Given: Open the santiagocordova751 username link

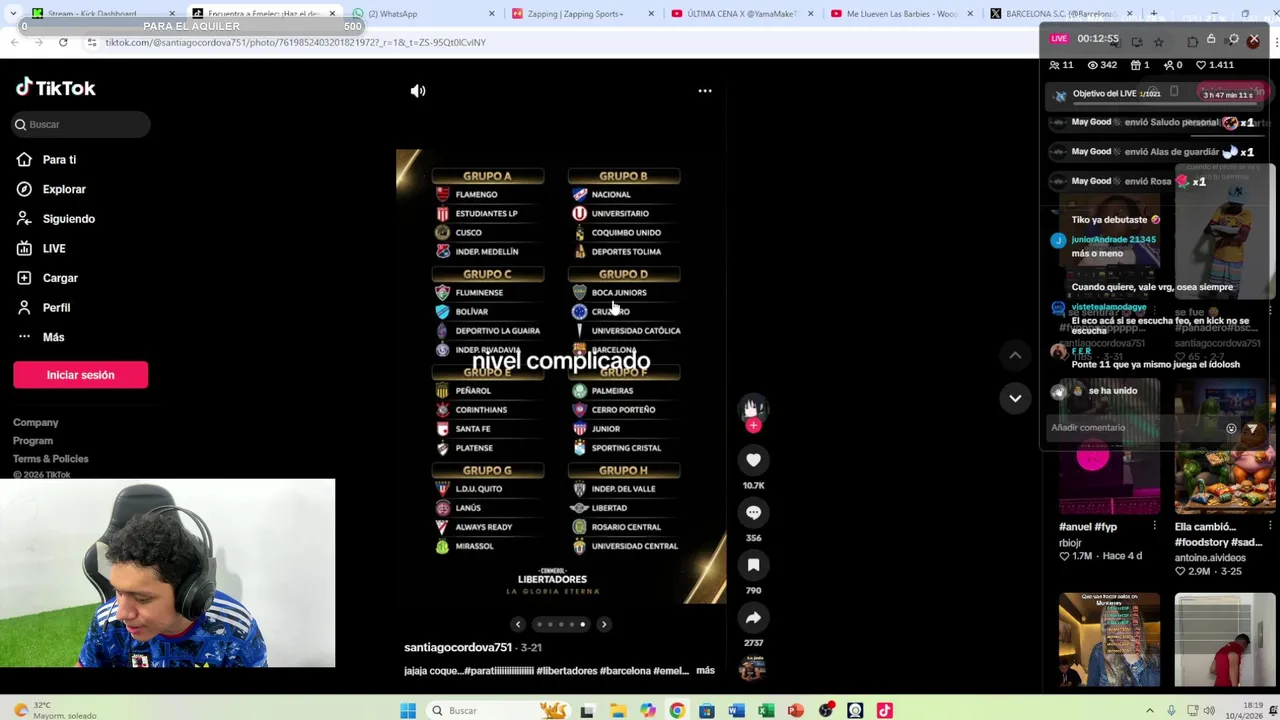Looking at the screenshot, I should (458, 647).
